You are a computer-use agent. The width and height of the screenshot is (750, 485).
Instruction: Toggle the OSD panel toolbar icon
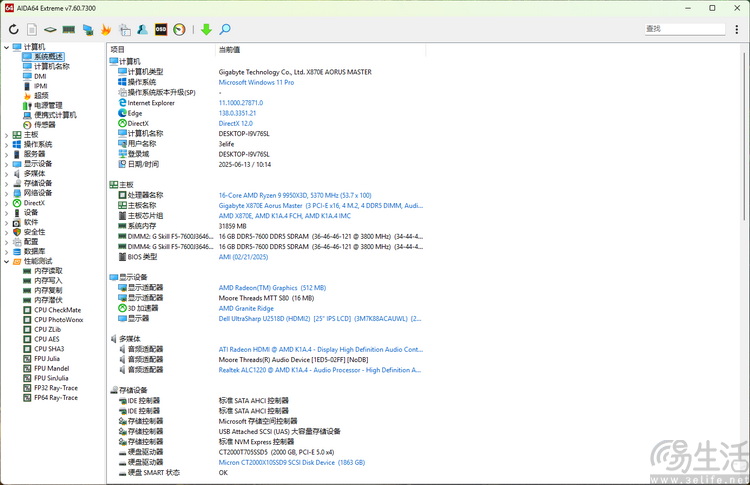pyautogui.click(x=161, y=30)
